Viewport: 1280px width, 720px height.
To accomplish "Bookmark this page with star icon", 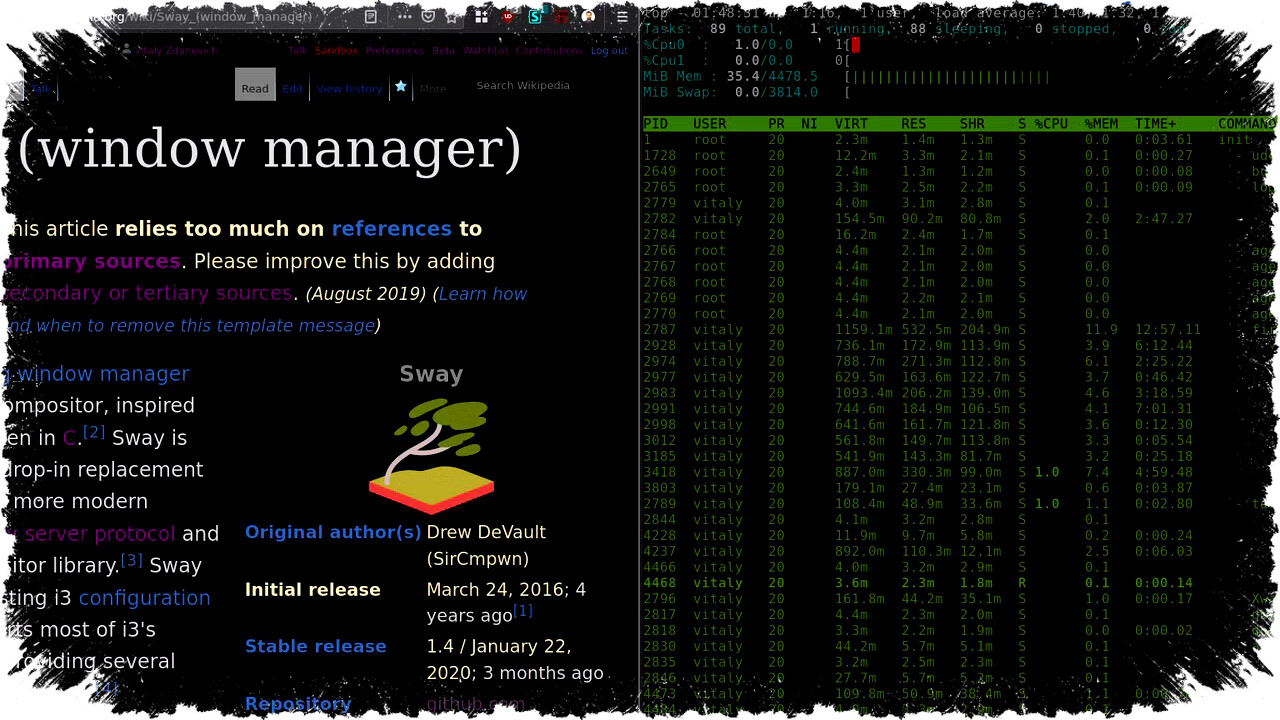I will pyautogui.click(x=452, y=16).
